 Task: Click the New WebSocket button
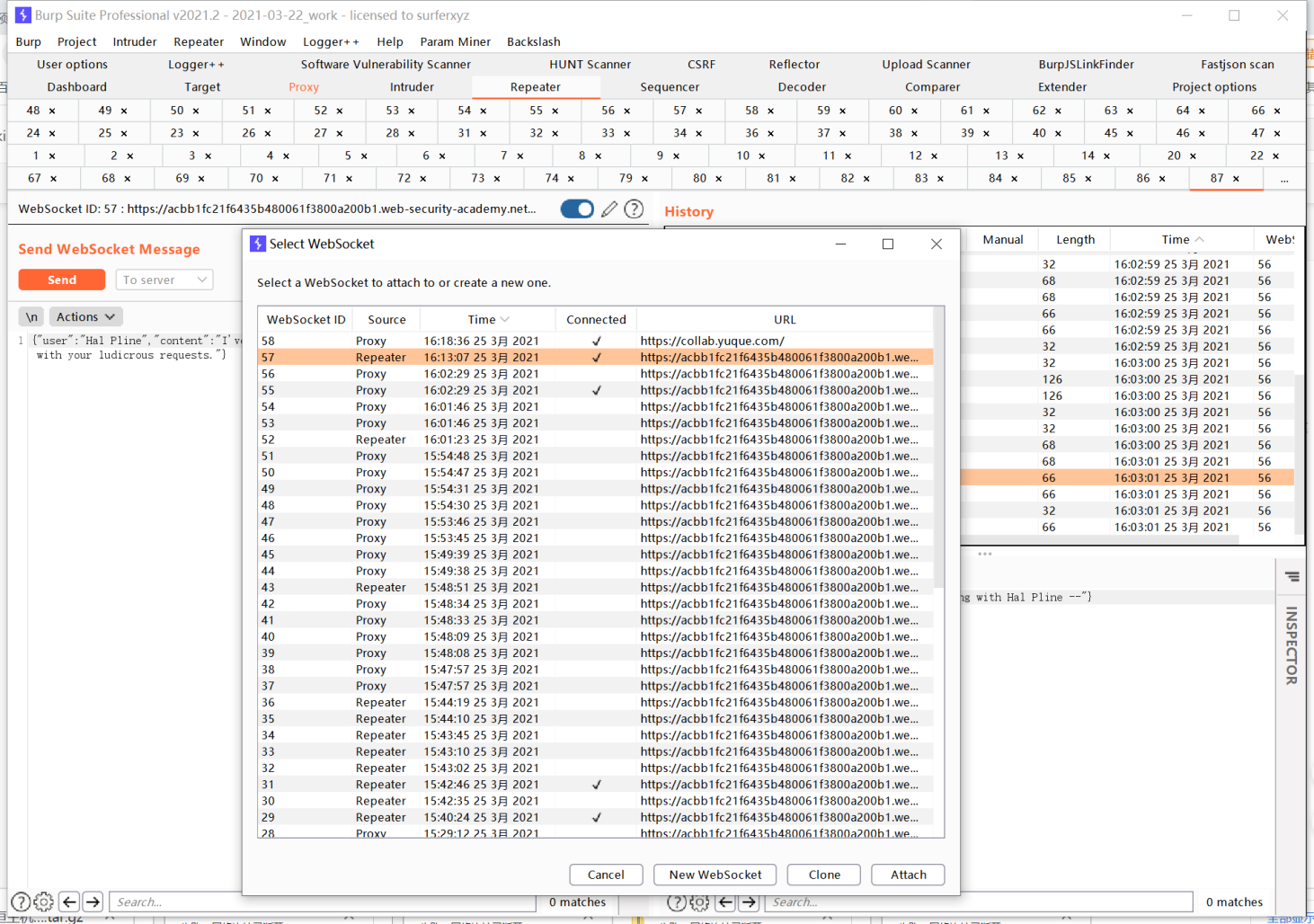coord(715,875)
